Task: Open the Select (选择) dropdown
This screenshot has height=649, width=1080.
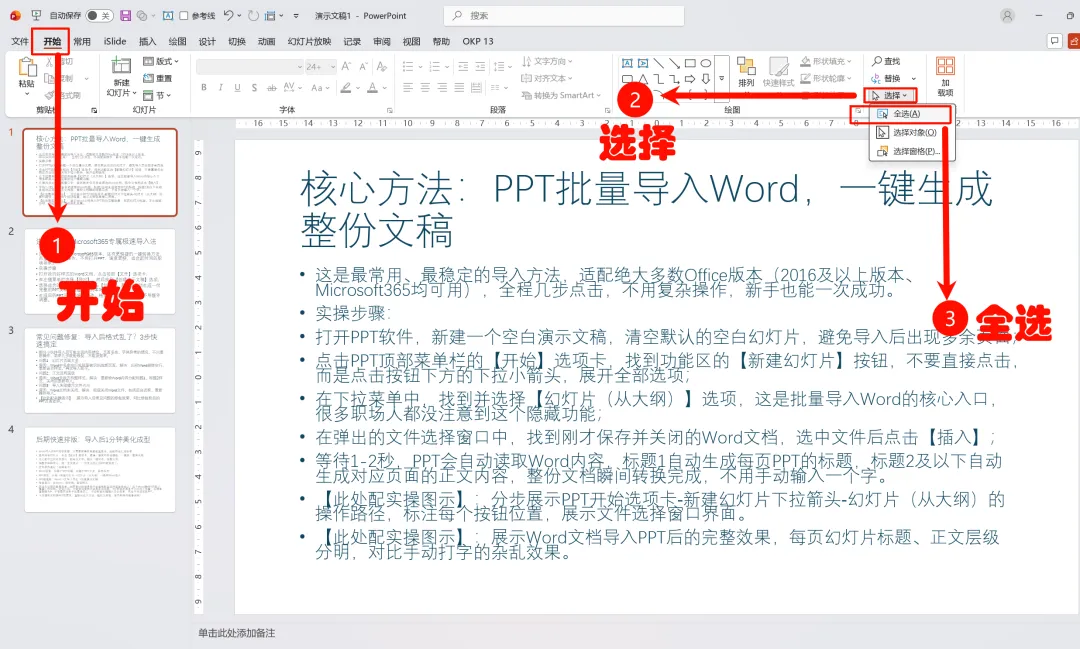Action: click(890, 96)
